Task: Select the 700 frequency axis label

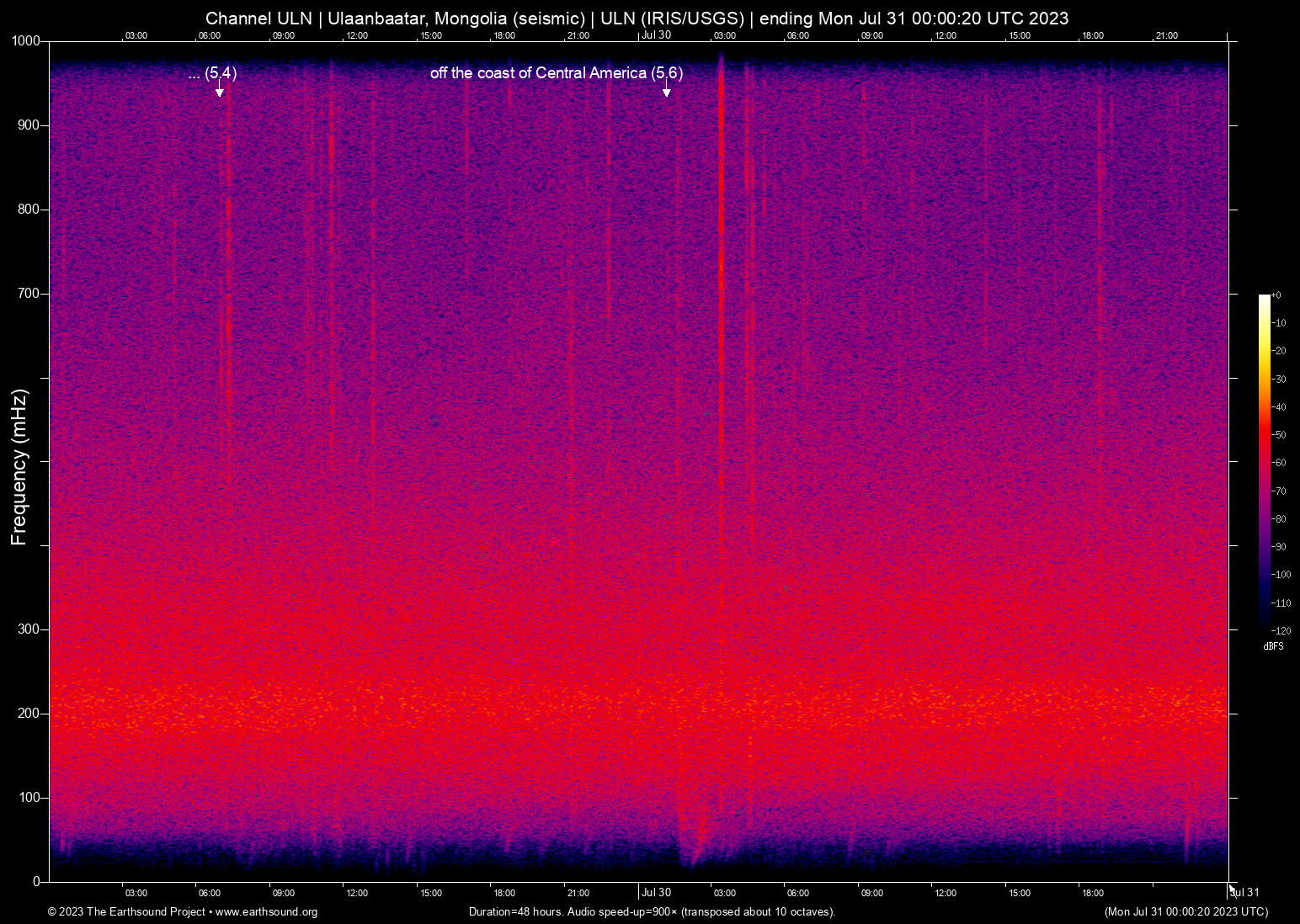Action: pyautogui.click(x=29, y=294)
